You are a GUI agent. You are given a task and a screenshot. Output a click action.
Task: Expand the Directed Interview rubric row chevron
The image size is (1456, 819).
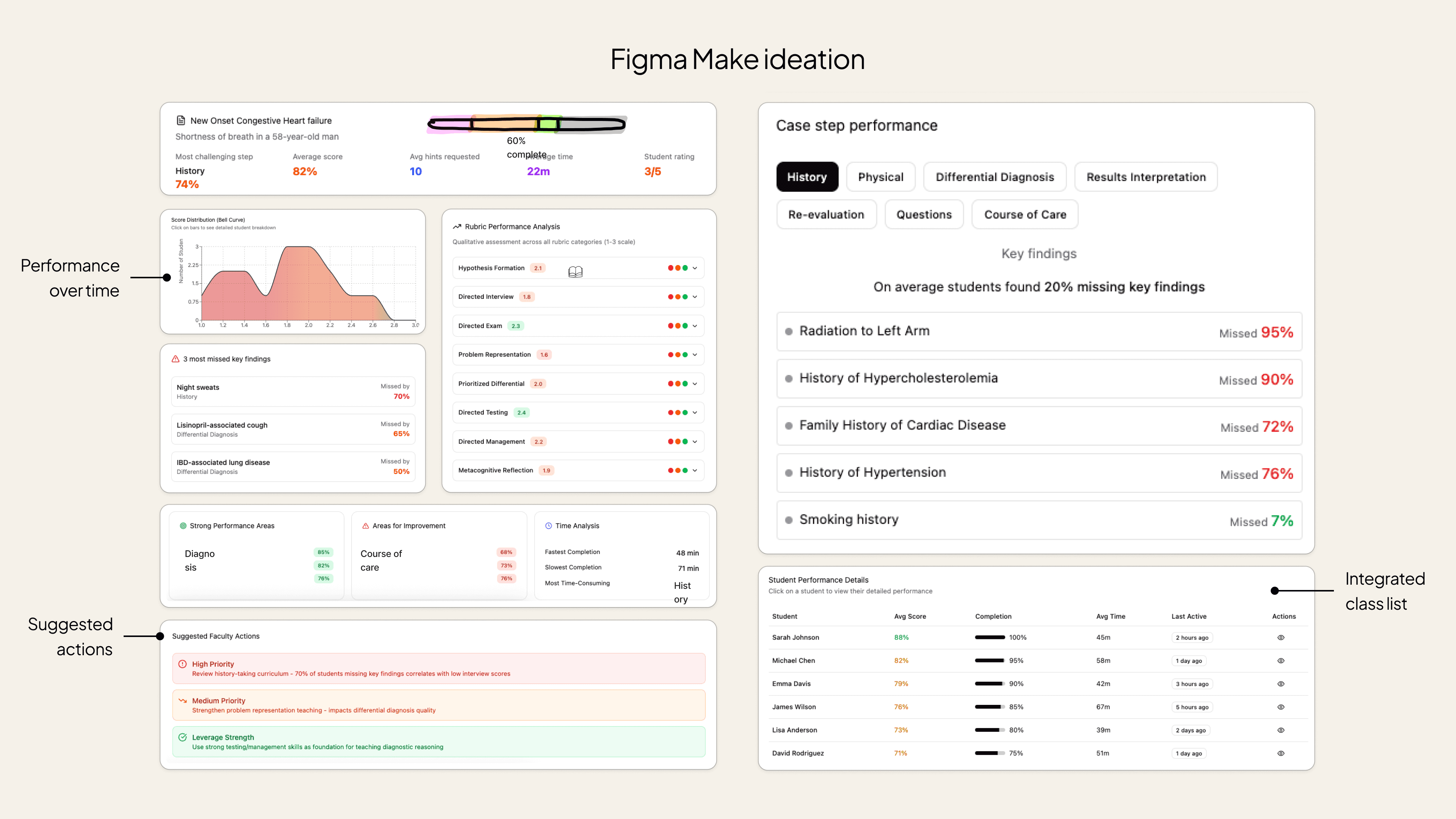click(695, 297)
